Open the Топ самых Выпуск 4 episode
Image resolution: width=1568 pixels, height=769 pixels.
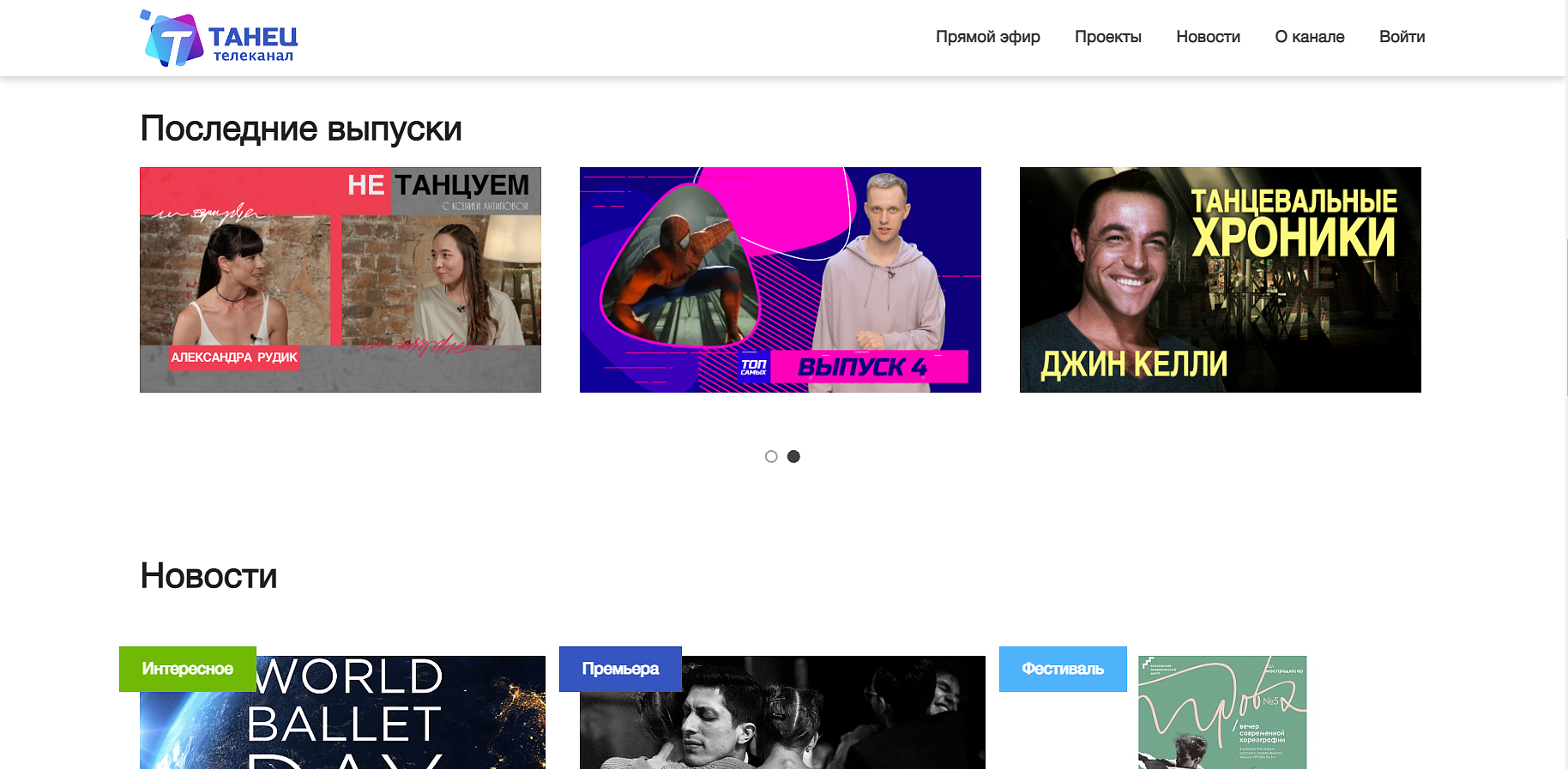coord(781,279)
